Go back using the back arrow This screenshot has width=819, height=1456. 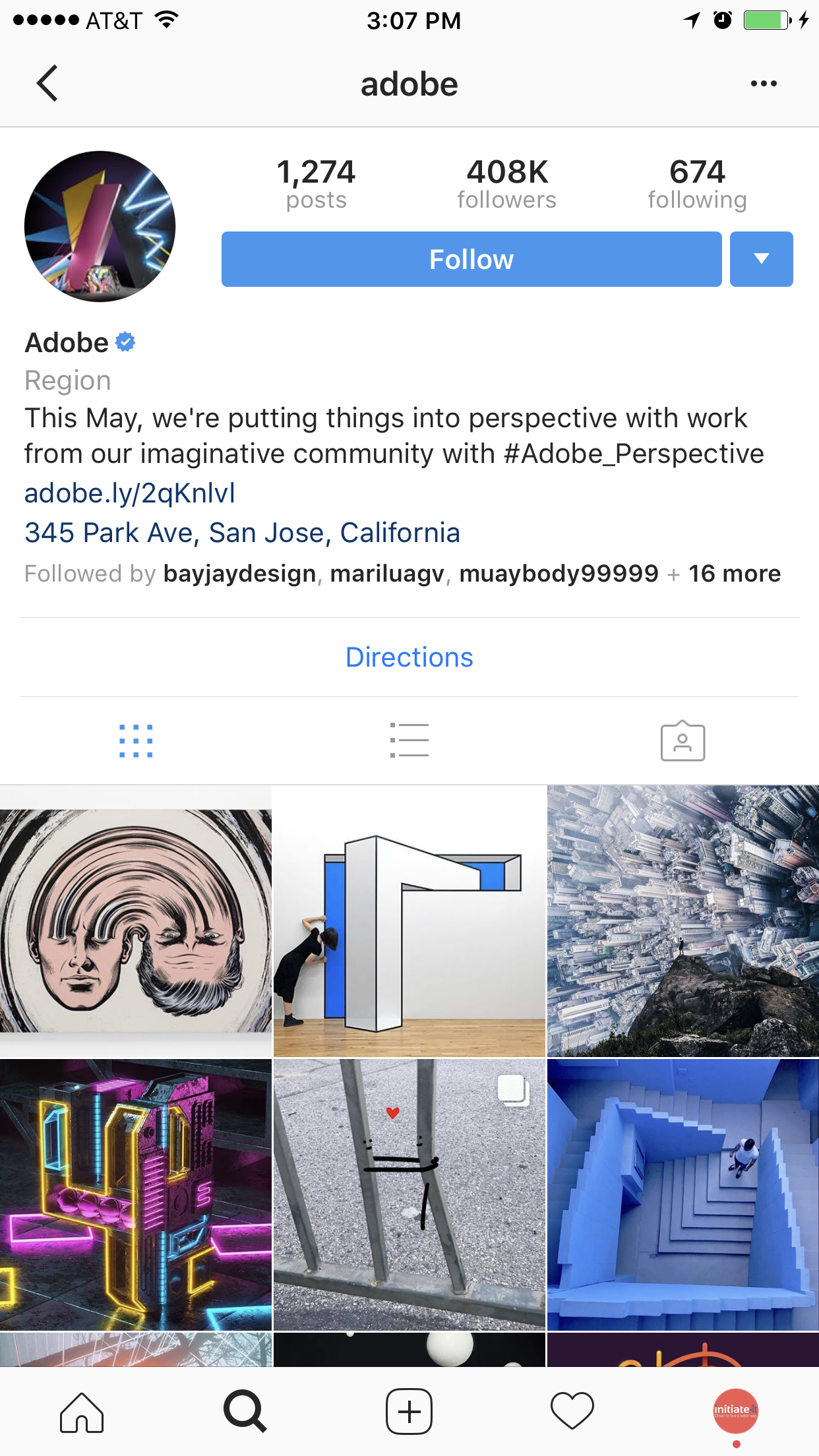(47, 83)
